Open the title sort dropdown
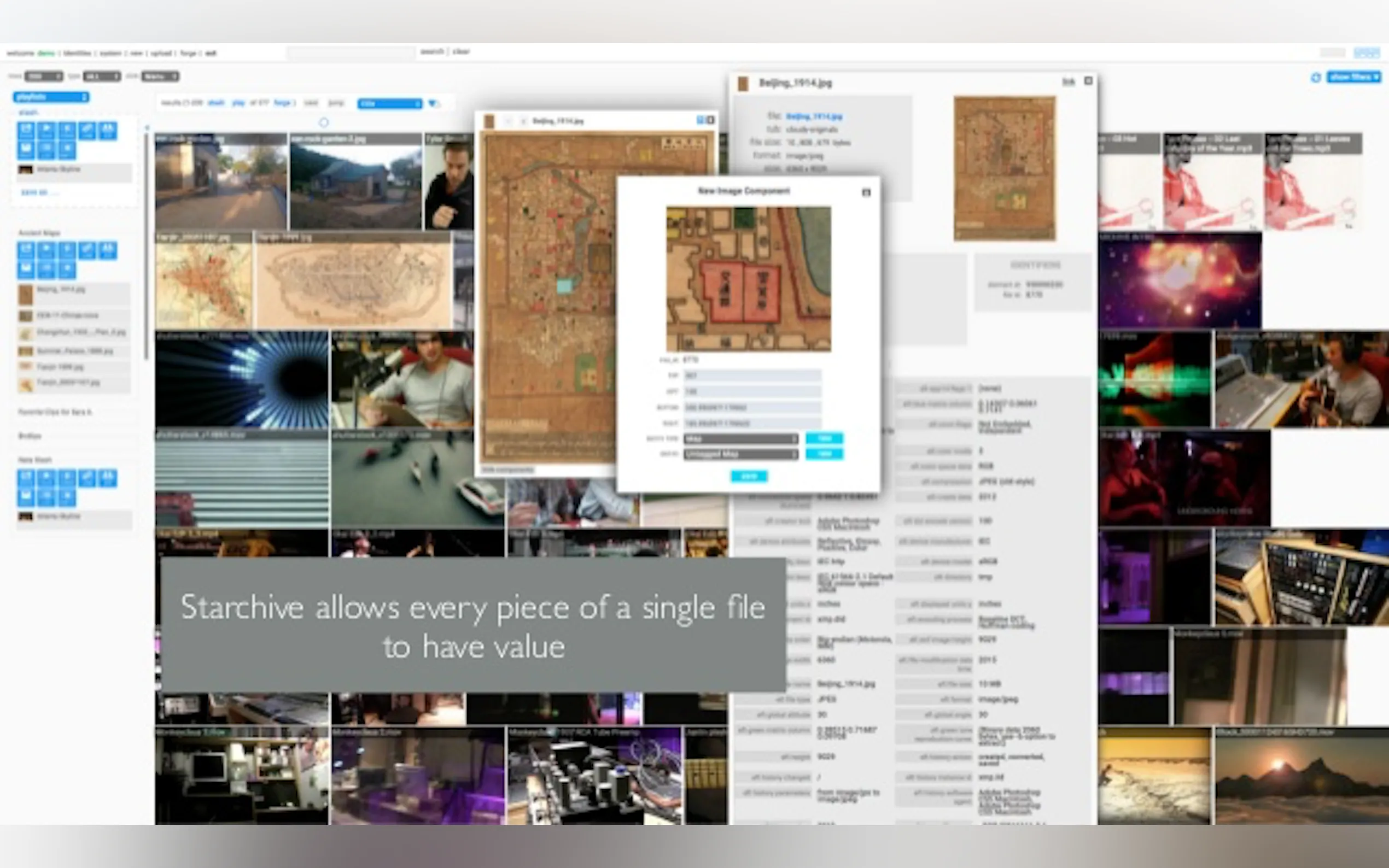This screenshot has height=868, width=1389. [389, 103]
